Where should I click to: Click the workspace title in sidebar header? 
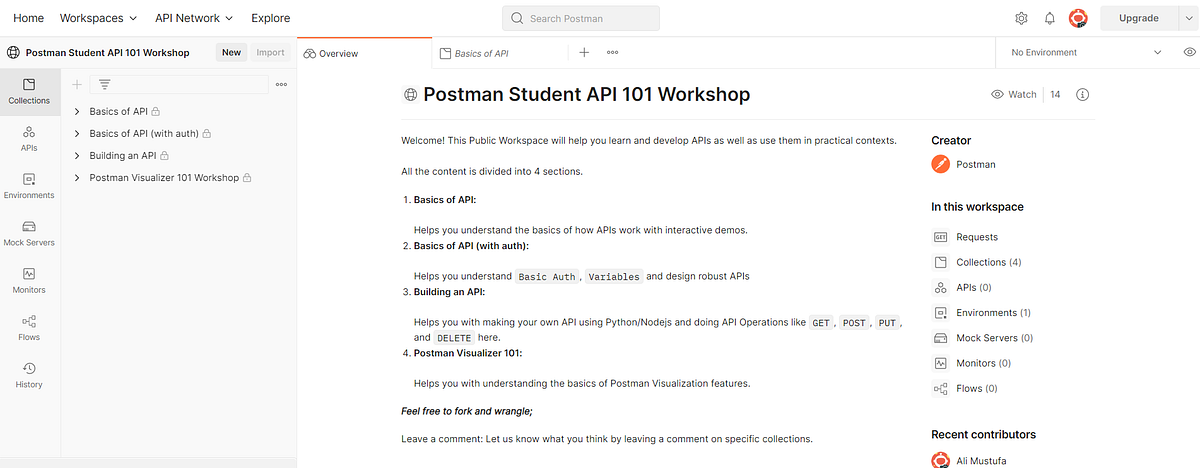(x=107, y=52)
